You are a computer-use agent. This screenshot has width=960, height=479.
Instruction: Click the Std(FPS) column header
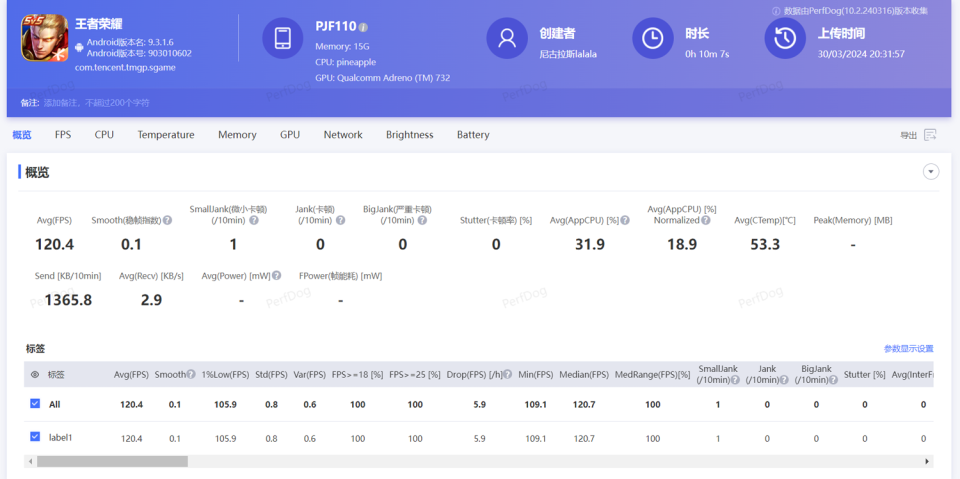tap(271, 374)
